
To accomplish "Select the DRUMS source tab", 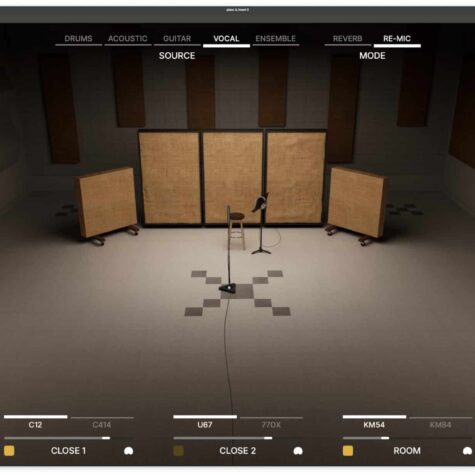I will [x=78, y=39].
